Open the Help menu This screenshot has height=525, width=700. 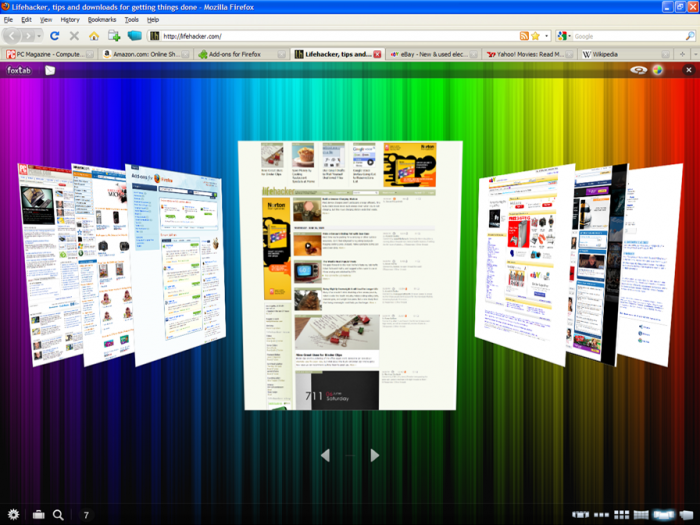pos(153,20)
